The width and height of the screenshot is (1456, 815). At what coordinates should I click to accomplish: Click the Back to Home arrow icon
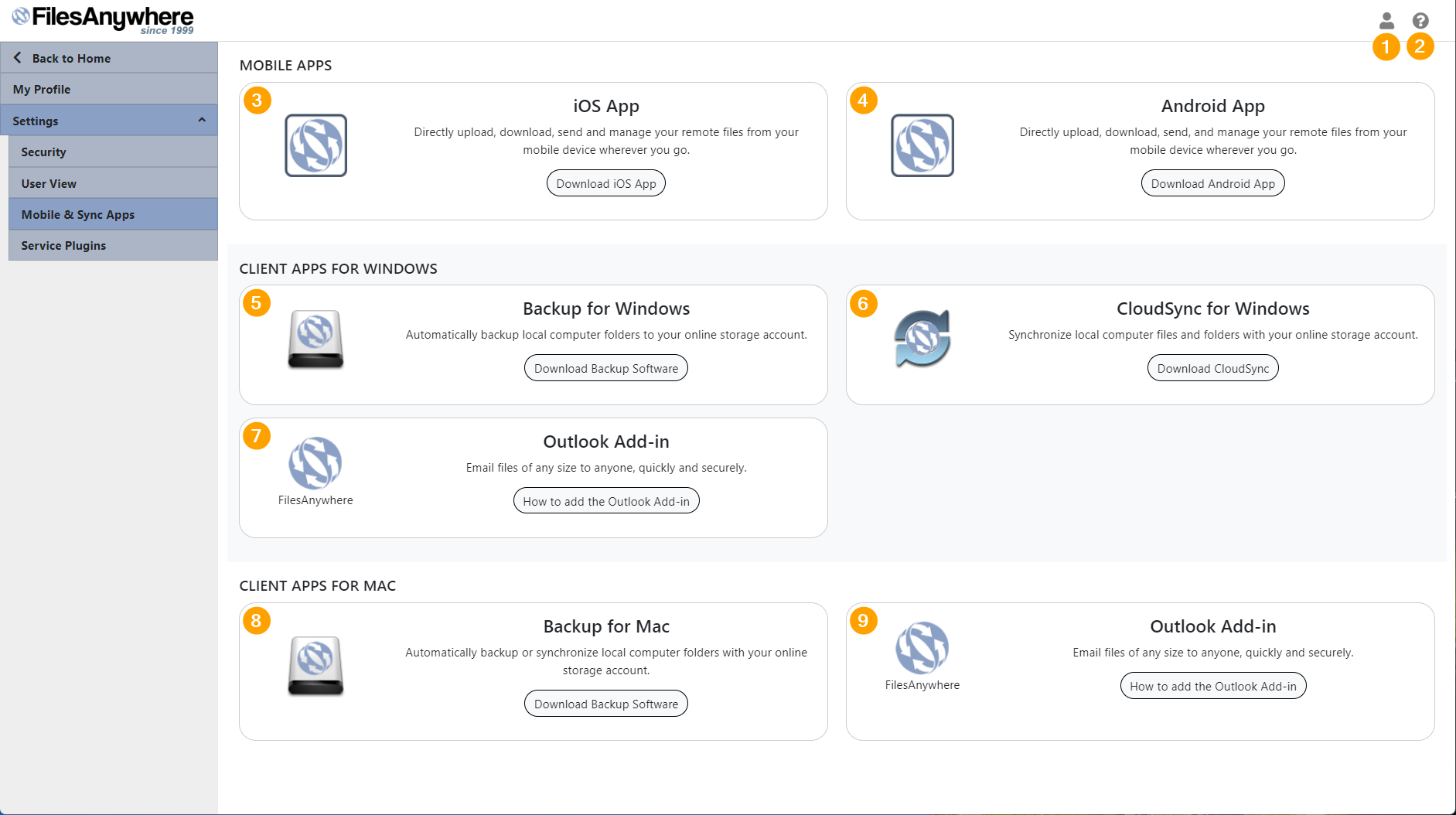(18, 58)
